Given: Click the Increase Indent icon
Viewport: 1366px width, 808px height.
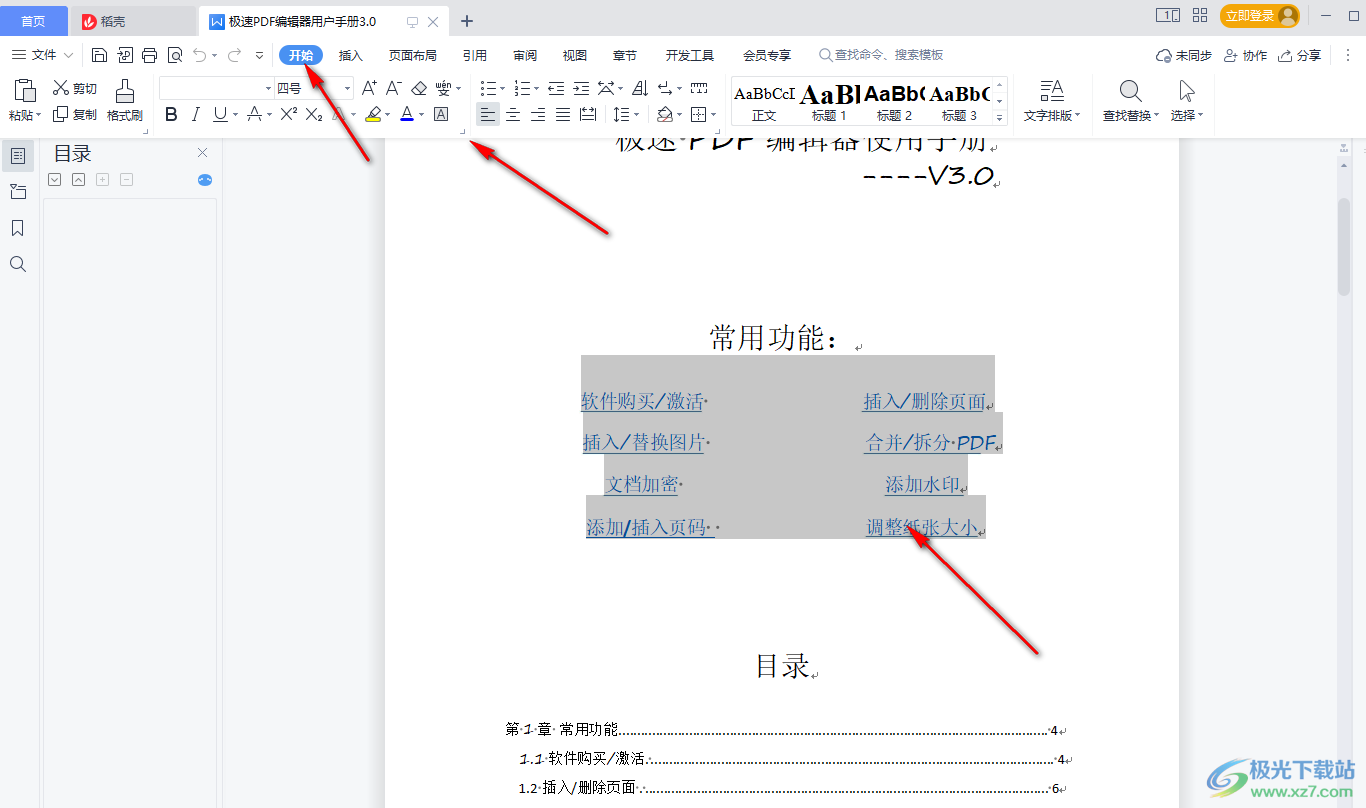Looking at the screenshot, I should (581, 89).
